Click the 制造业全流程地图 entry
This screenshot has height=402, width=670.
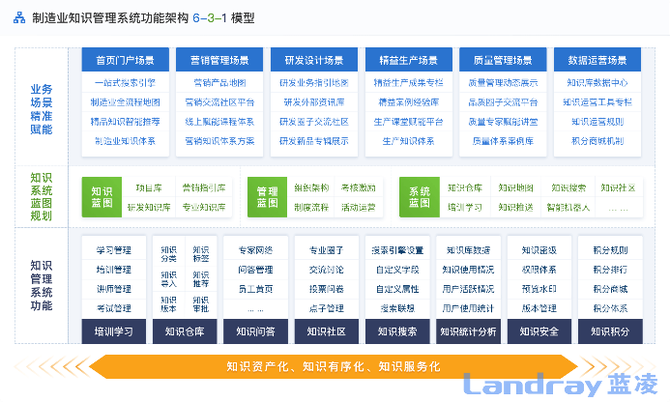125,102
